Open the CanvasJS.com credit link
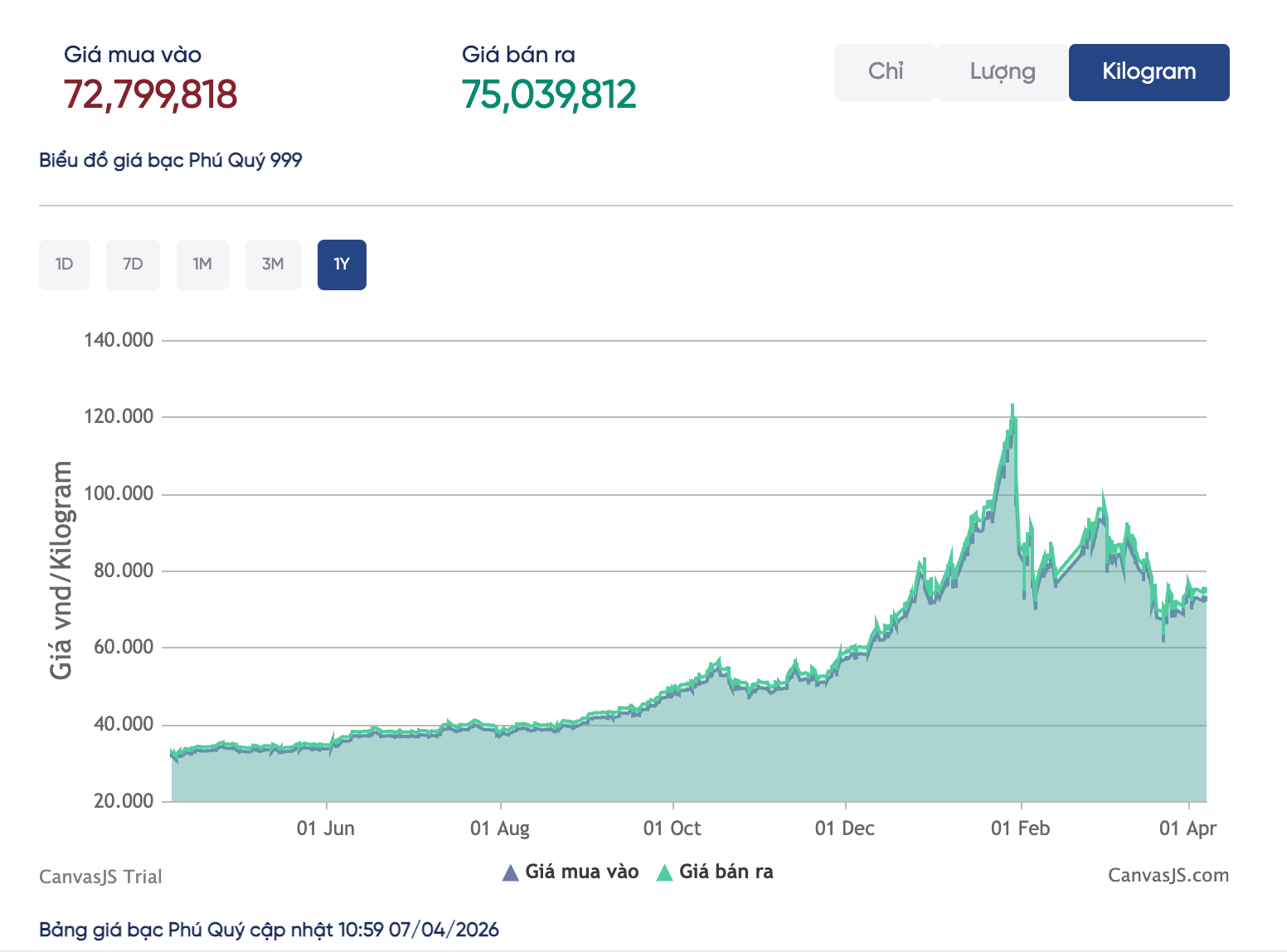The image size is (1287, 952). point(1168,876)
